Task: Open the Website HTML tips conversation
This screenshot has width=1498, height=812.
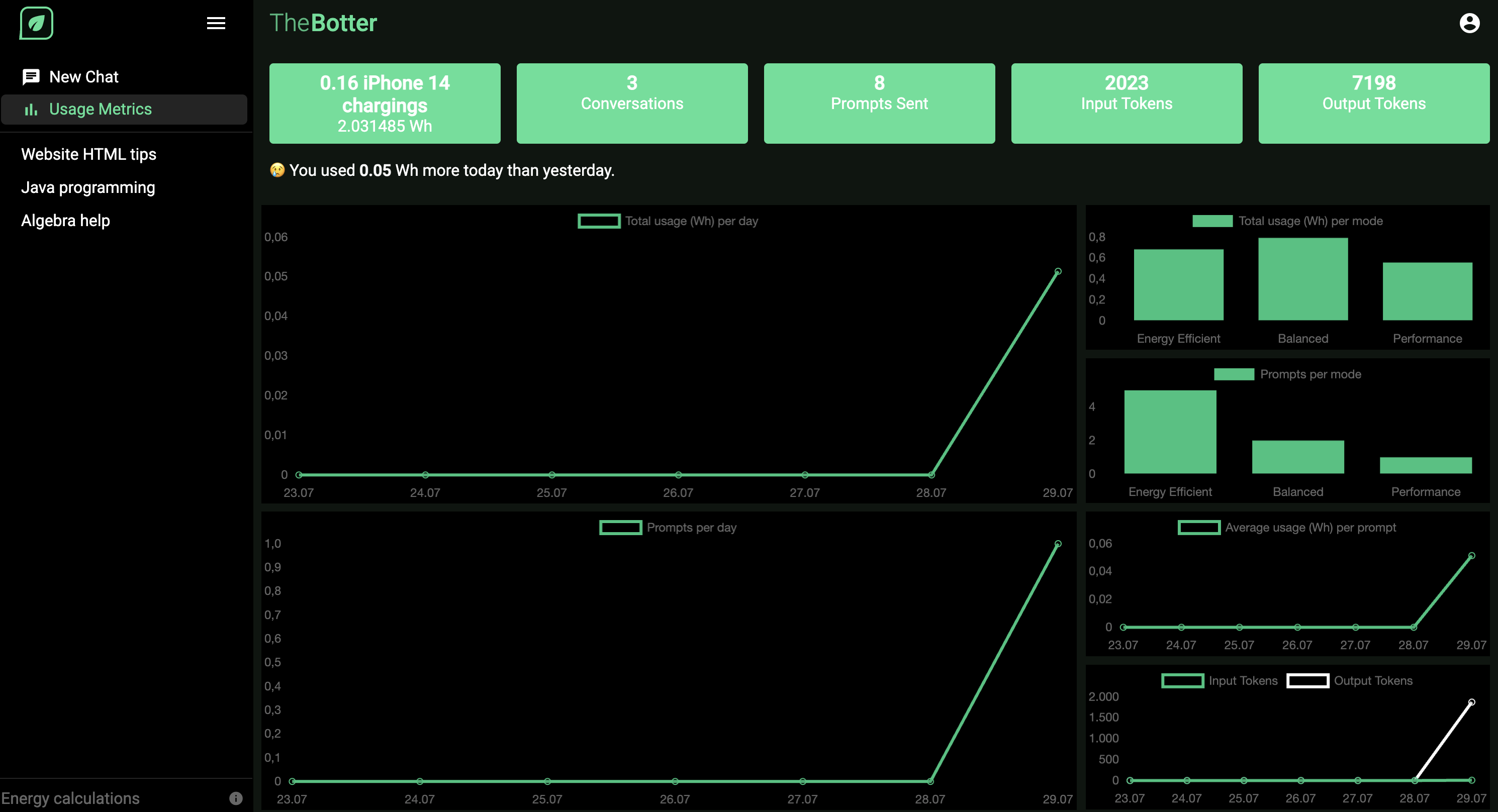Action: tap(88, 154)
